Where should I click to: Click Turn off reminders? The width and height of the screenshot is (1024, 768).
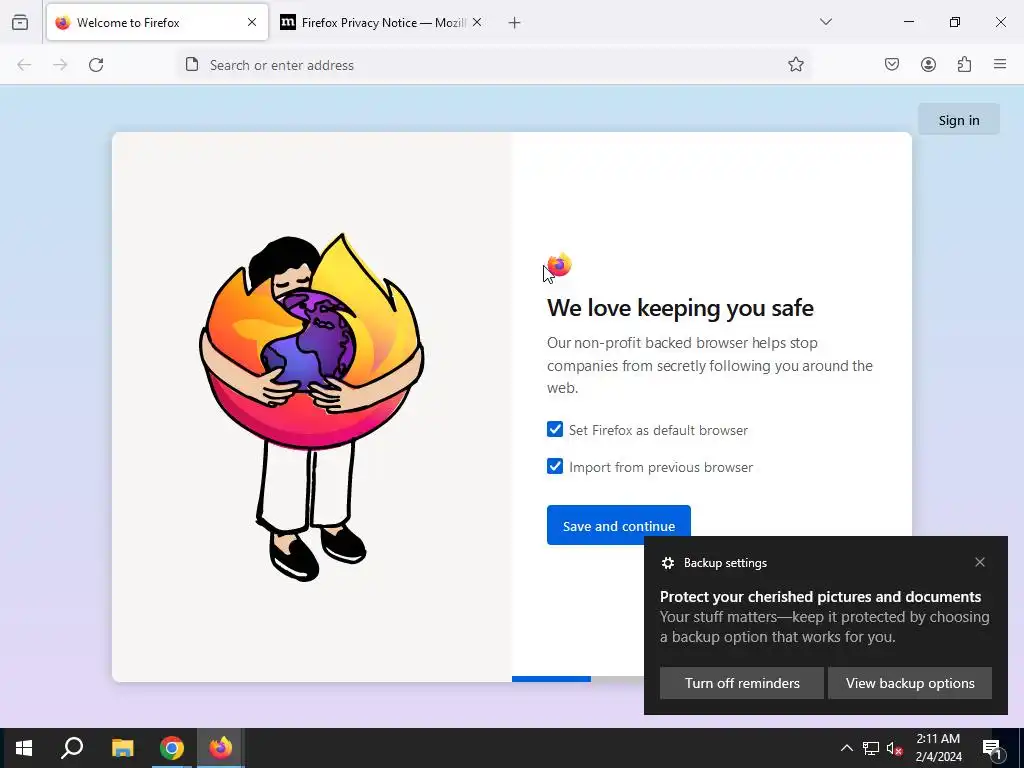click(742, 683)
